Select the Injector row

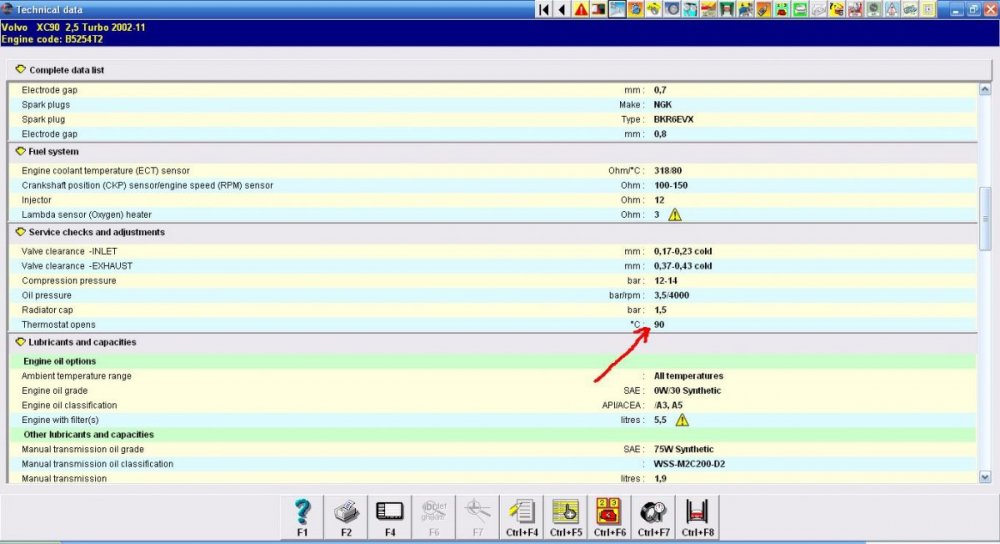tap(492, 200)
